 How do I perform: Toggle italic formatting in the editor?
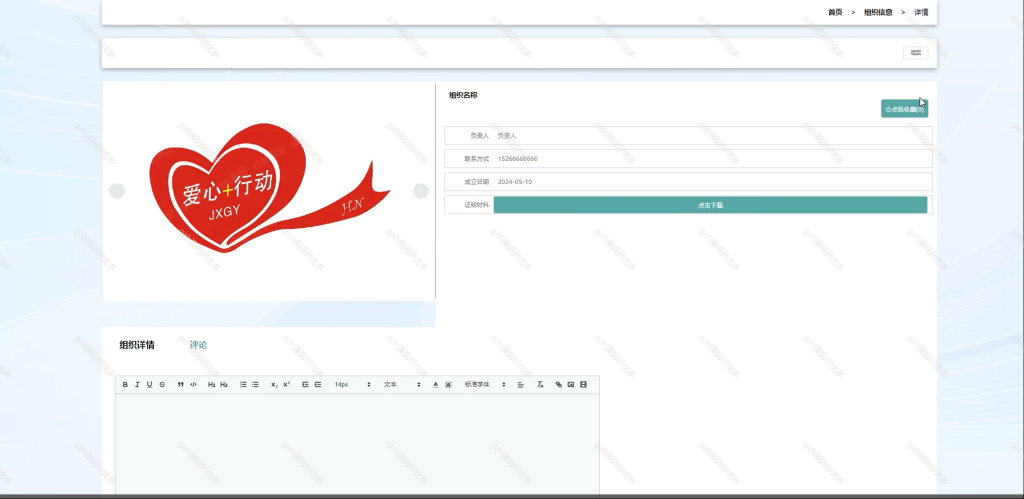click(137, 385)
